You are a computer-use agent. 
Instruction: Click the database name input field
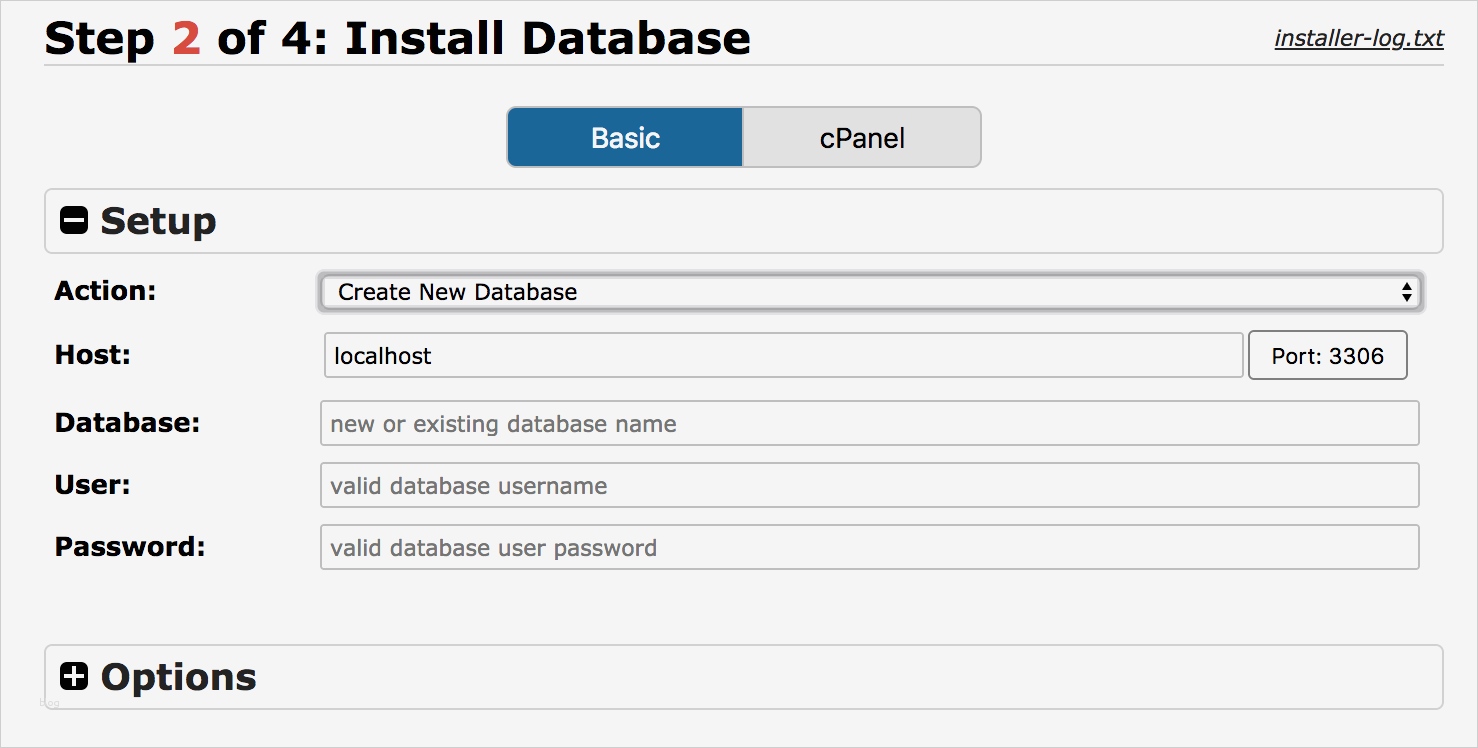(x=869, y=424)
